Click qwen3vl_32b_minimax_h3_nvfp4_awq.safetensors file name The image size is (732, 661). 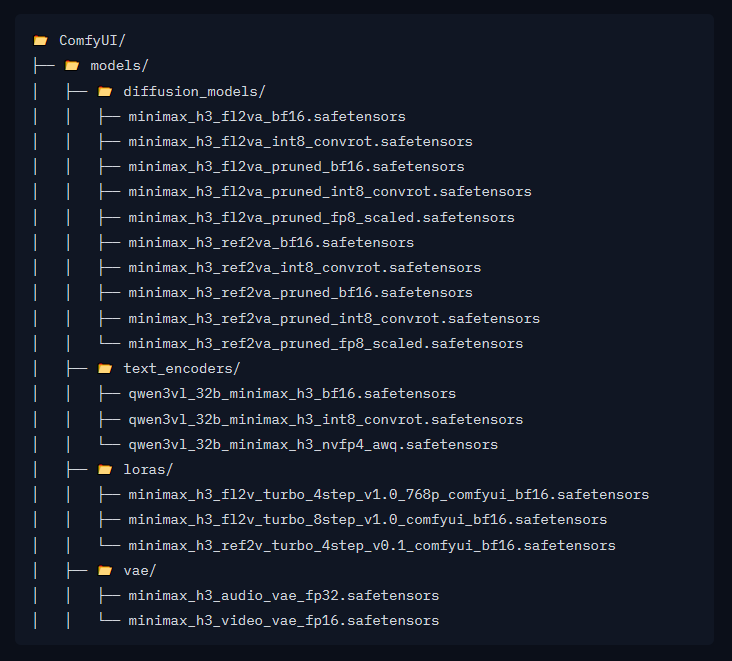[313, 445]
